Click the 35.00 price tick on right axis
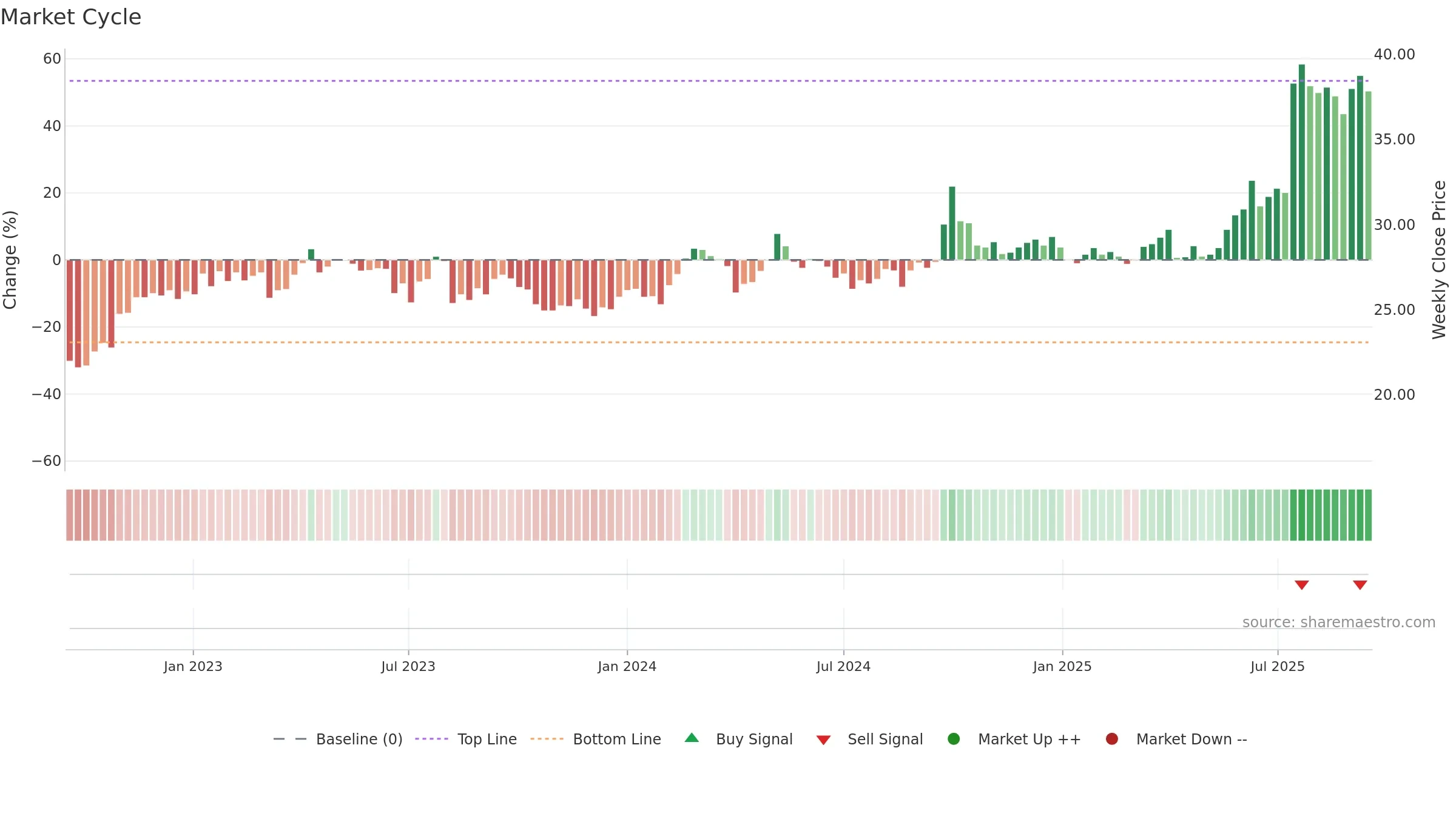Screen dimensions: 1456x819 click(x=1394, y=140)
